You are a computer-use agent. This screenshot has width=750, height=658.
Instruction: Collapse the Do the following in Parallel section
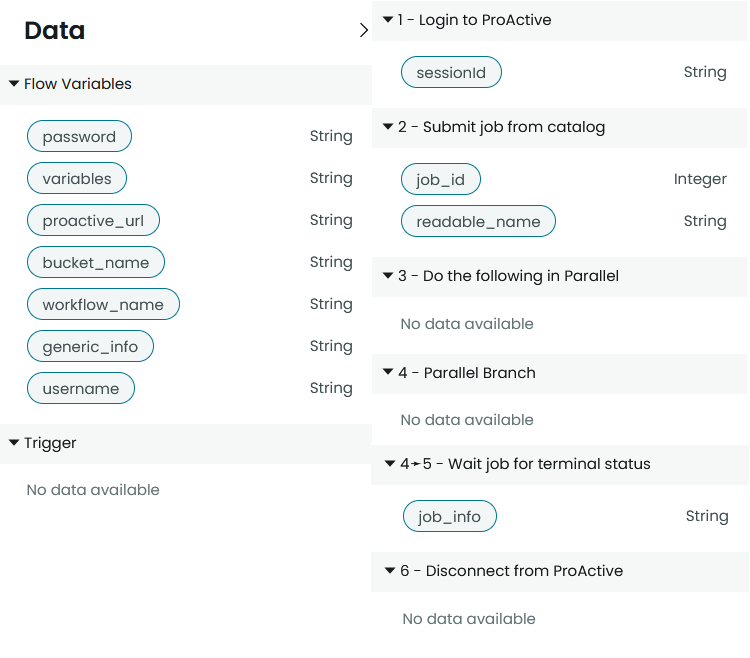pyautogui.click(x=388, y=275)
